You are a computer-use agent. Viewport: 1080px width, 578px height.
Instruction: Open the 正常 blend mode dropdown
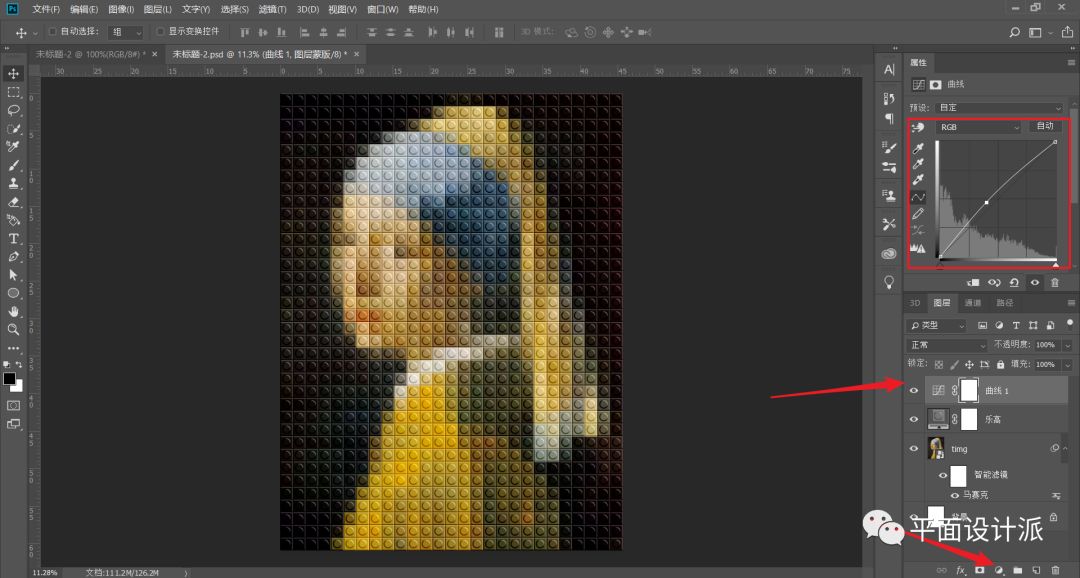coord(937,344)
